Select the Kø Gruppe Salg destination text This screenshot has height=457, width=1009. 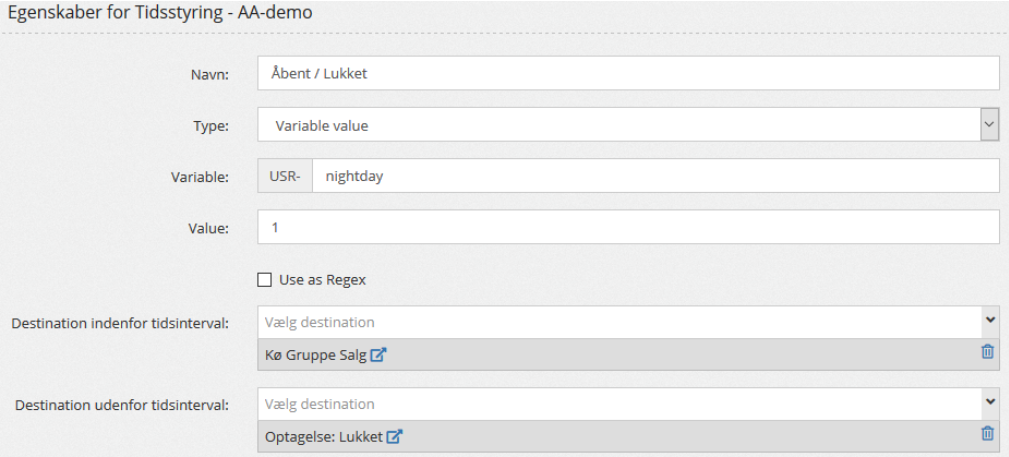coord(316,354)
